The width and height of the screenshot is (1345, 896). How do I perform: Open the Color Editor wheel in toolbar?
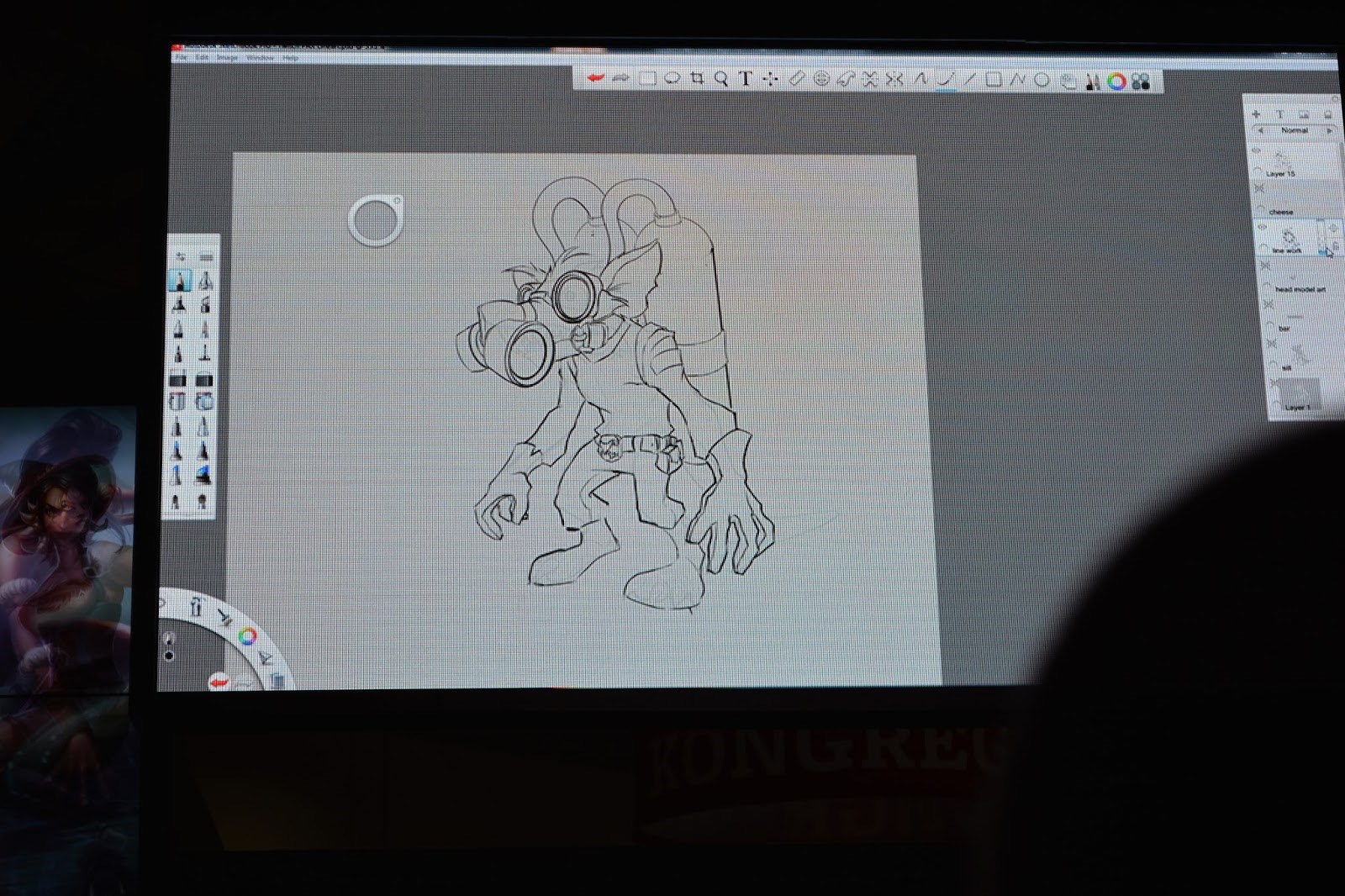[x=1116, y=82]
